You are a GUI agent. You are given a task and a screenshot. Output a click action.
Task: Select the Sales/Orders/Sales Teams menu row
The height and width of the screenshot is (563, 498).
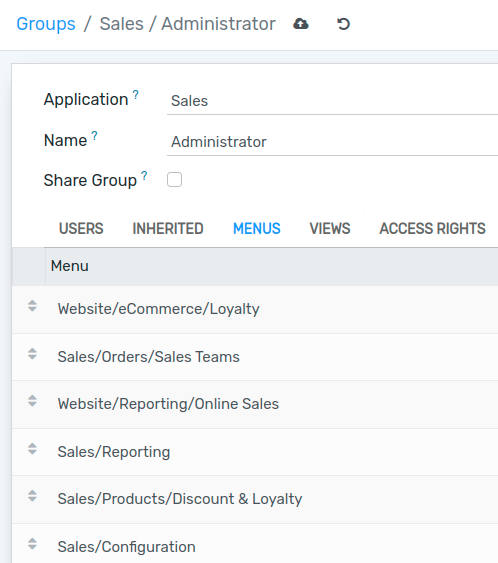point(255,357)
